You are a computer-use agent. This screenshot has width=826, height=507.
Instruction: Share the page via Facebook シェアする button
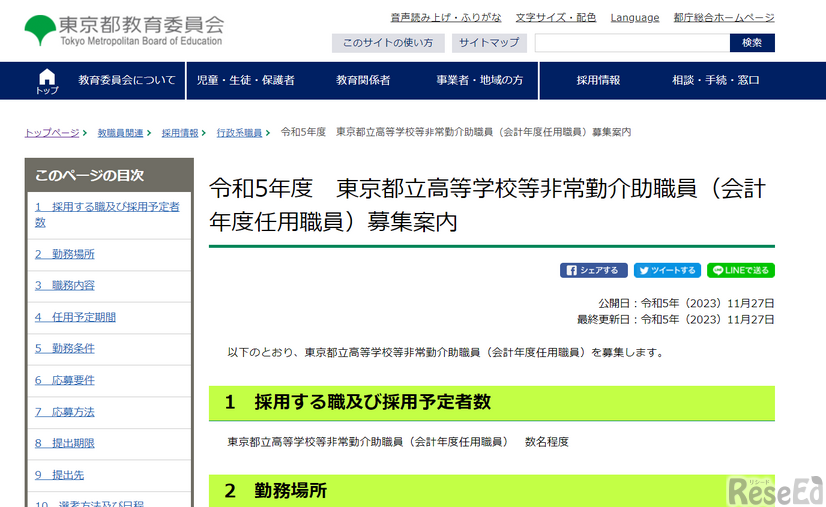tap(594, 270)
